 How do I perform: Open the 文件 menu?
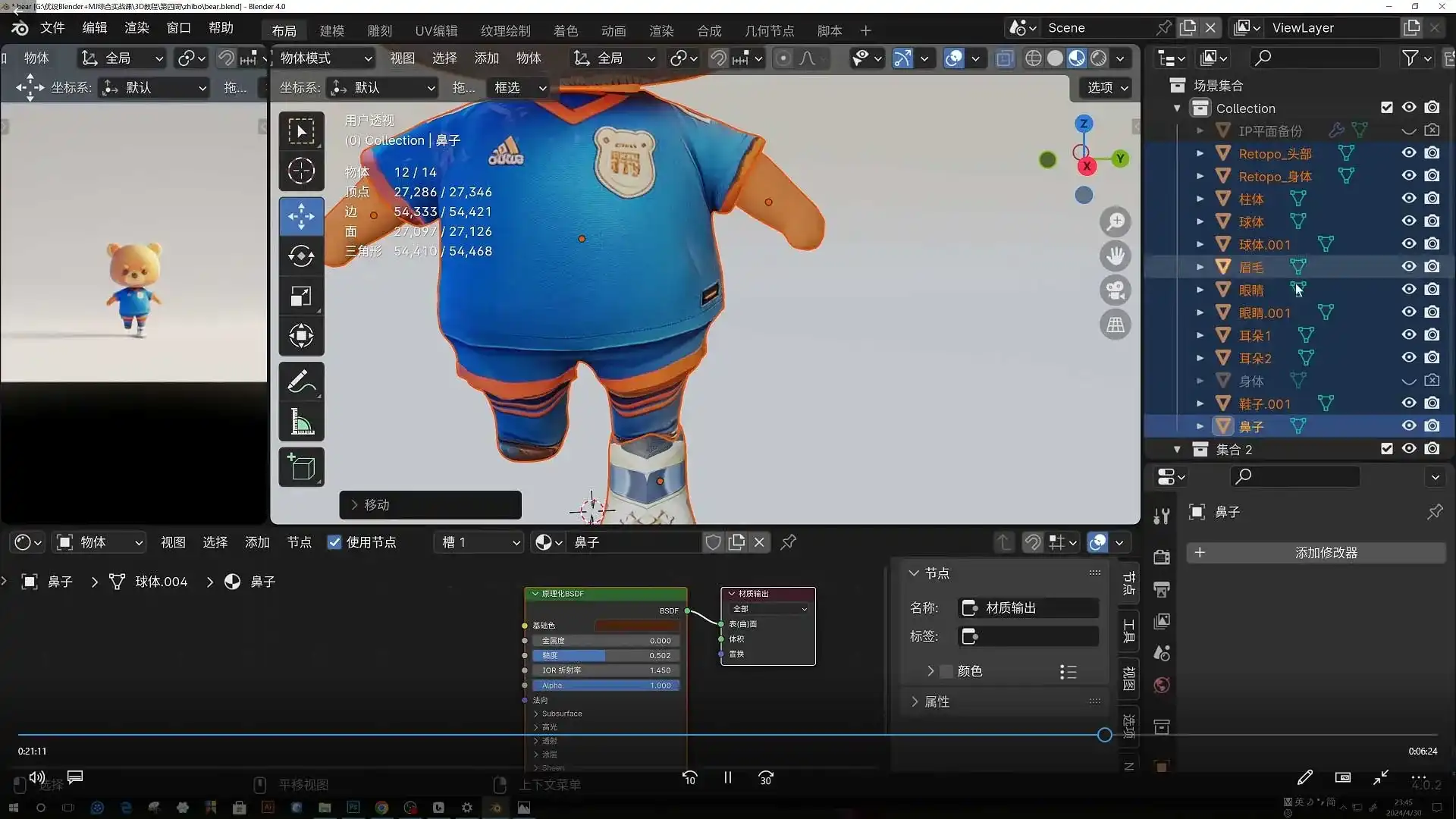point(52,28)
